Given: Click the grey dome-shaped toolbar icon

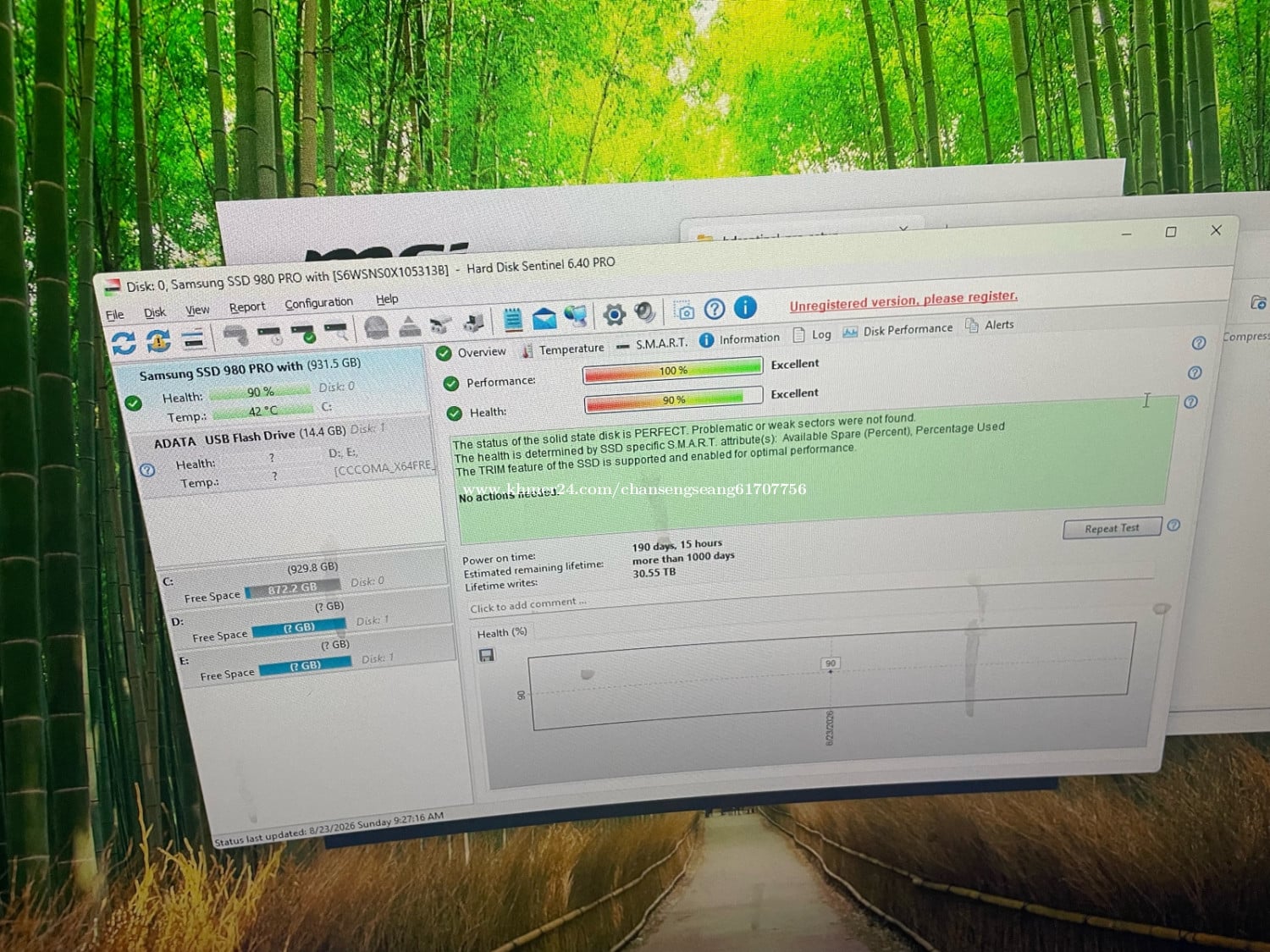Looking at the screenshot, I should click(x=377, y=327).
